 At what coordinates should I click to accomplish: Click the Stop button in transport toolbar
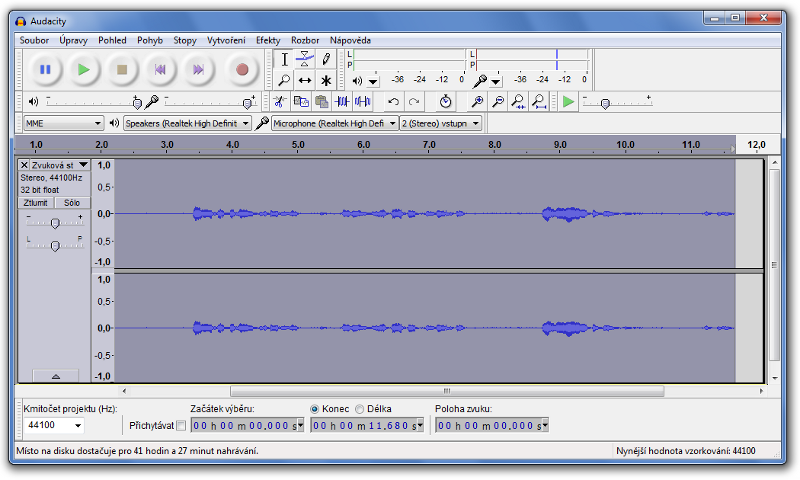click(122, 70)
